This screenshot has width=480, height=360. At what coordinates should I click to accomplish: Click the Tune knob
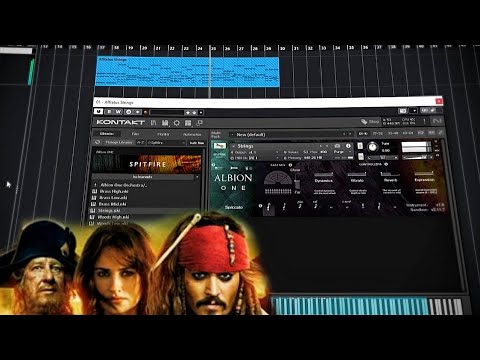pyautogui.click(x=373, y=147)
